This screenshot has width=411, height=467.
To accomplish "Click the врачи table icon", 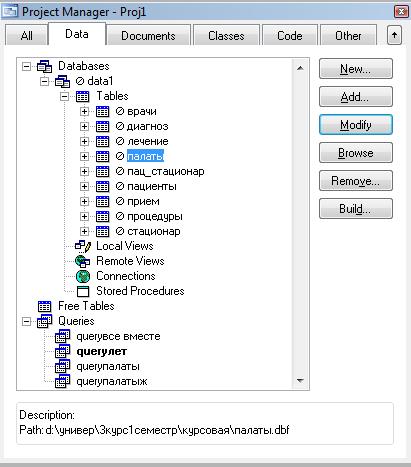I will click(x=102, y=111).
